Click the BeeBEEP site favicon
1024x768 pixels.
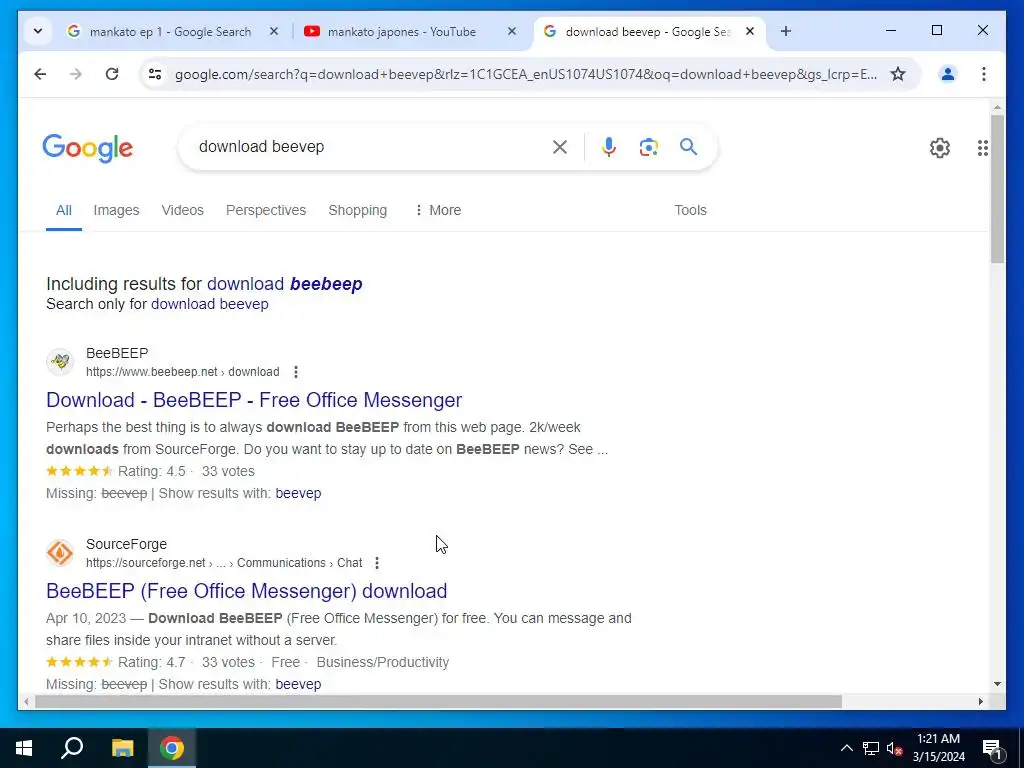pyautogui.click(x=60, y=362)
